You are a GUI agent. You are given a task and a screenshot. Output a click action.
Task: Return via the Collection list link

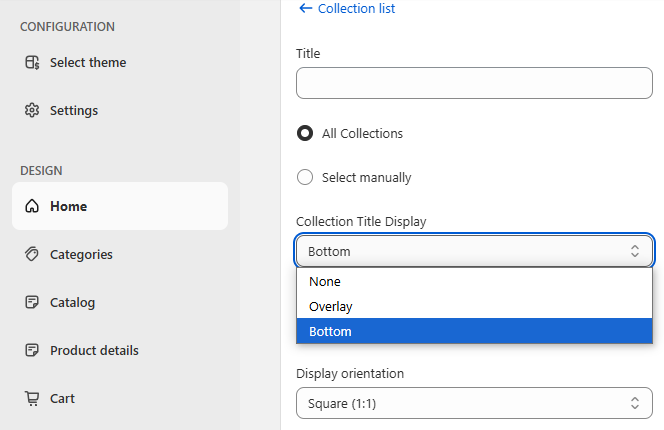coord(356,8)
